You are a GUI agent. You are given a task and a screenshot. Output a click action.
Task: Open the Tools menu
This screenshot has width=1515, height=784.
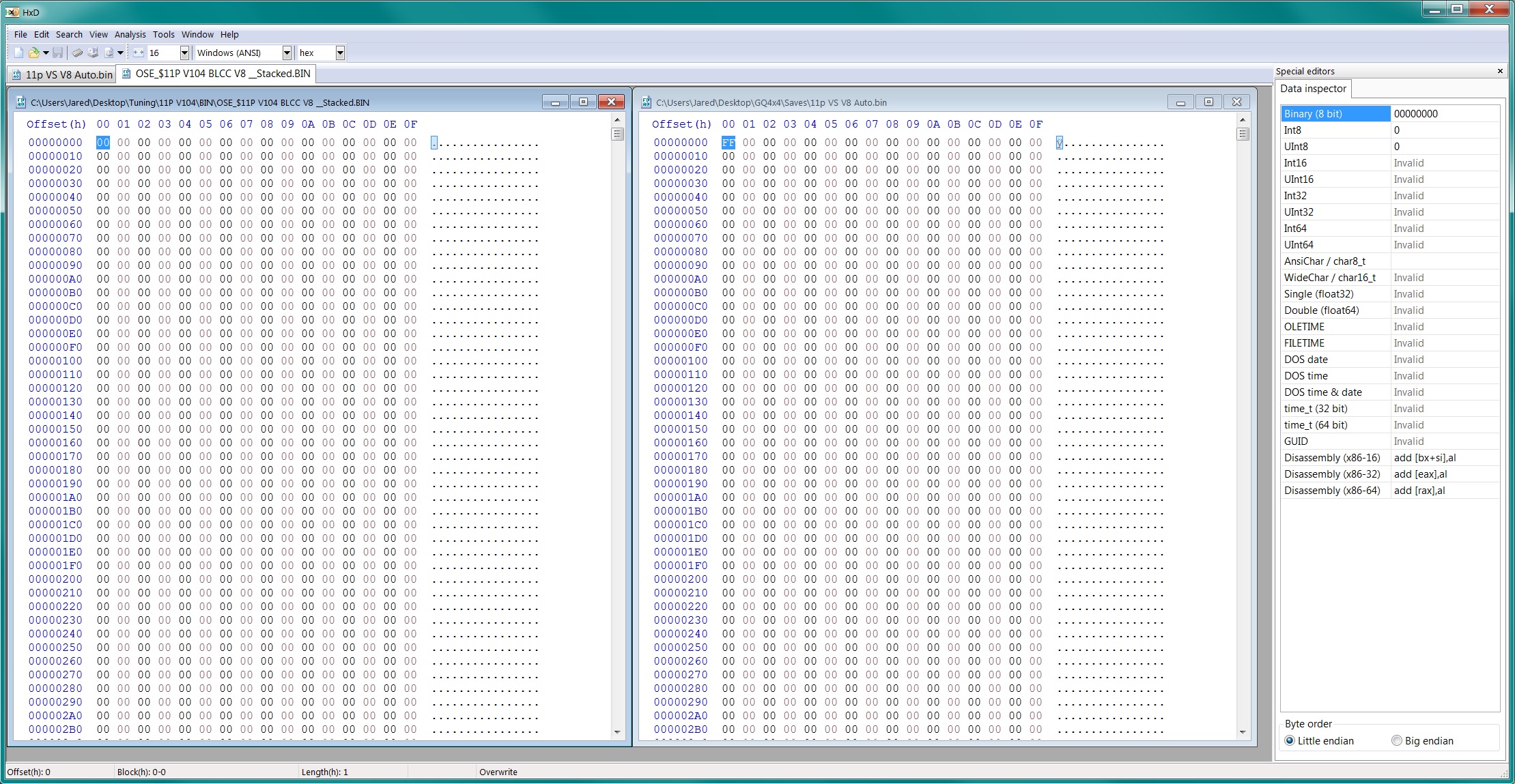(x=163, y=34)
